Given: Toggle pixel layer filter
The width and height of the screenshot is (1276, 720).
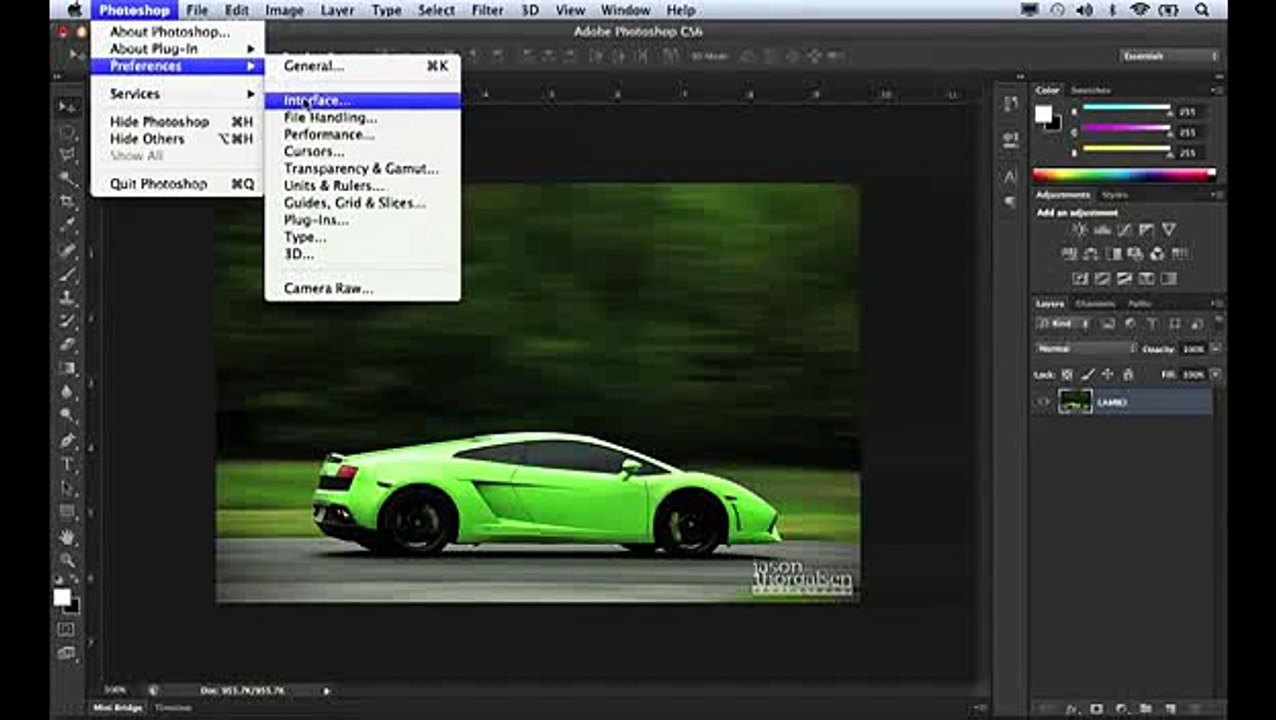Looking at the screenshot, I should pyautogui.click(x=1108, y=324).
